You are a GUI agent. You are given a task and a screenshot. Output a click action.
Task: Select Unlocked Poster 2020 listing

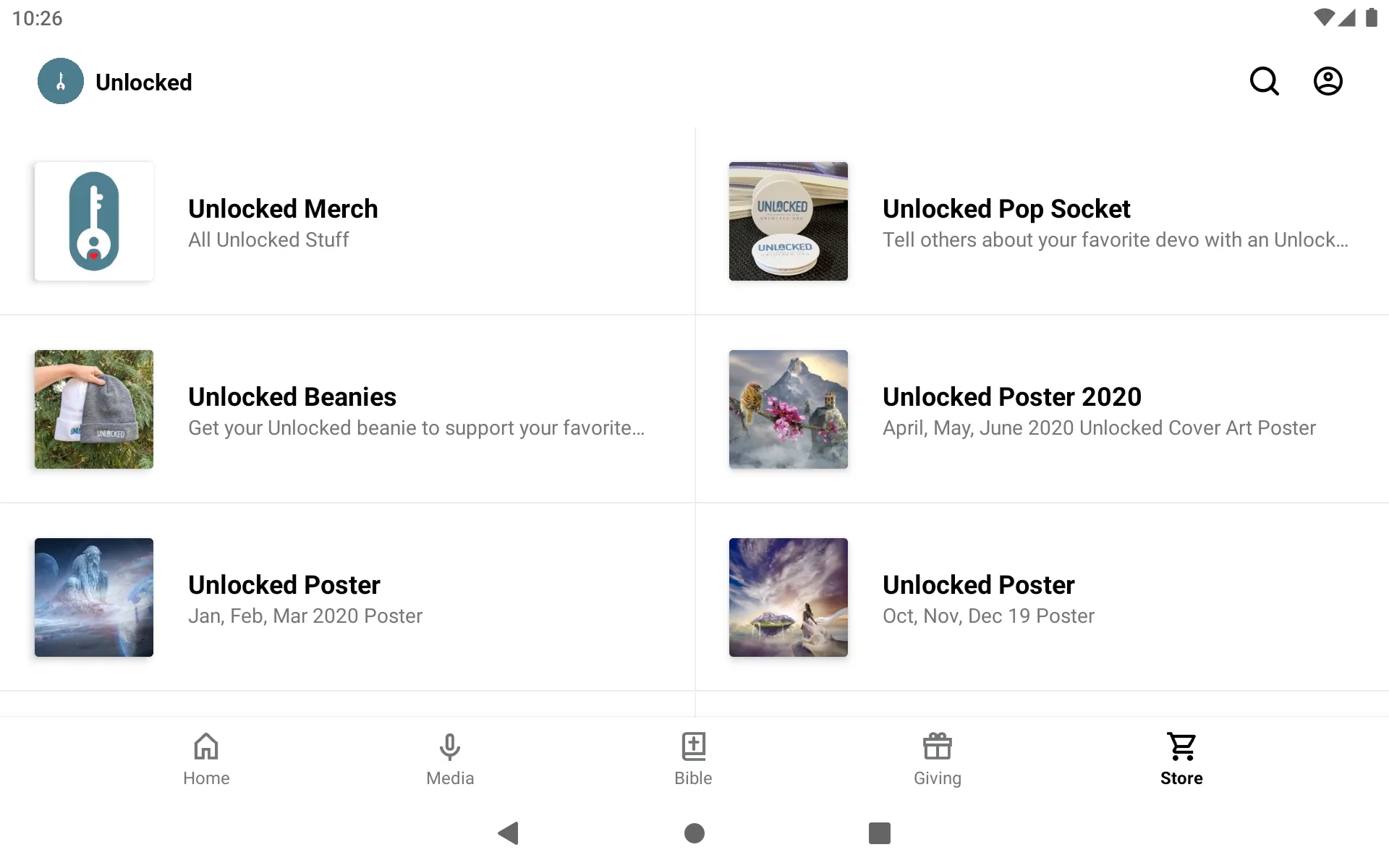point(1042,409)
